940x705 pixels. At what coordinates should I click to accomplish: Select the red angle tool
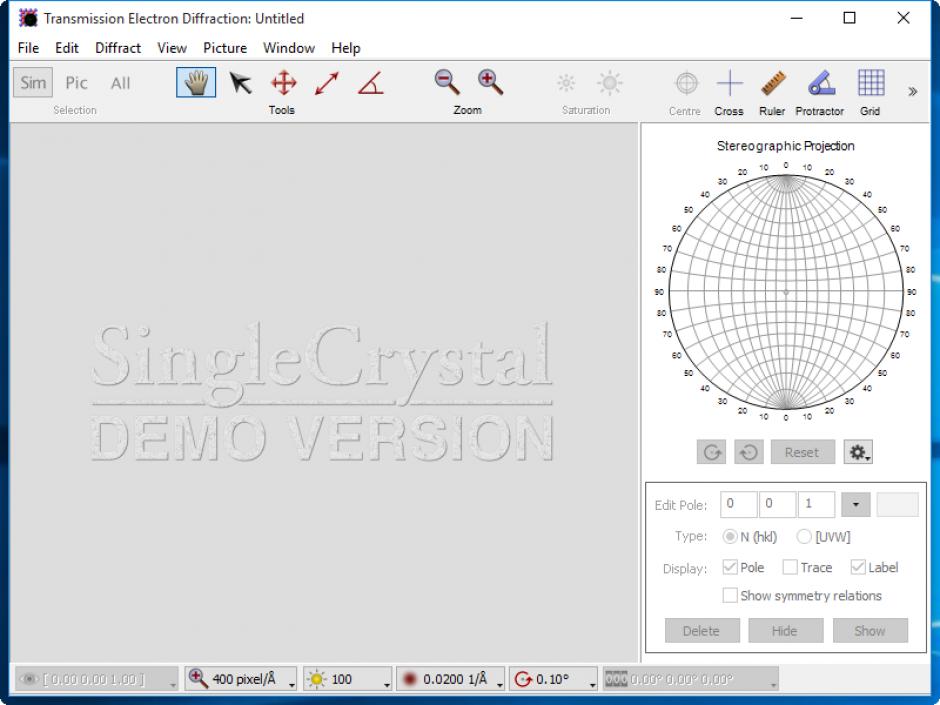pyautogui.click(x=370, y=83)
